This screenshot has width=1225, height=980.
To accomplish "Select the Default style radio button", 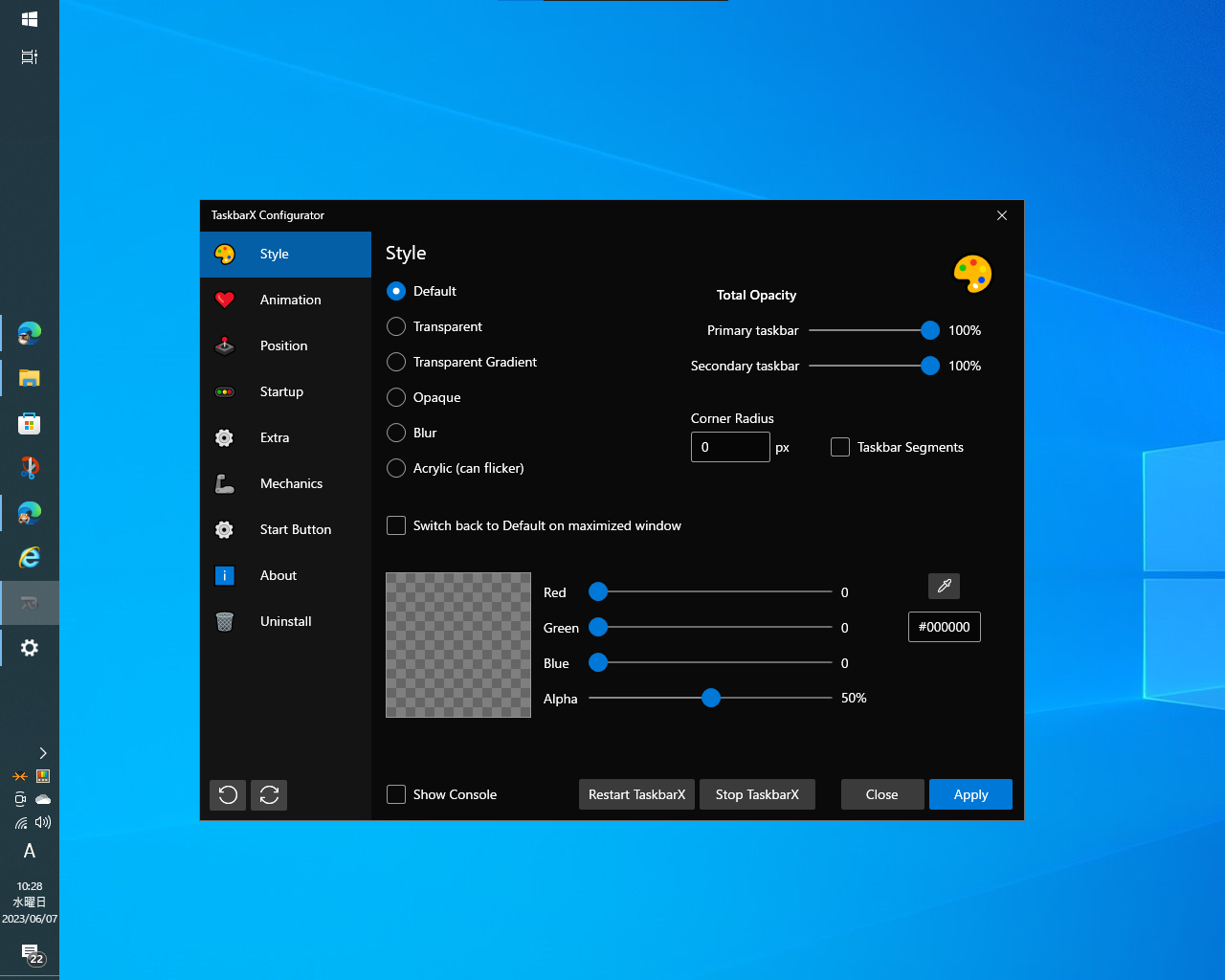I will [396, 291].
